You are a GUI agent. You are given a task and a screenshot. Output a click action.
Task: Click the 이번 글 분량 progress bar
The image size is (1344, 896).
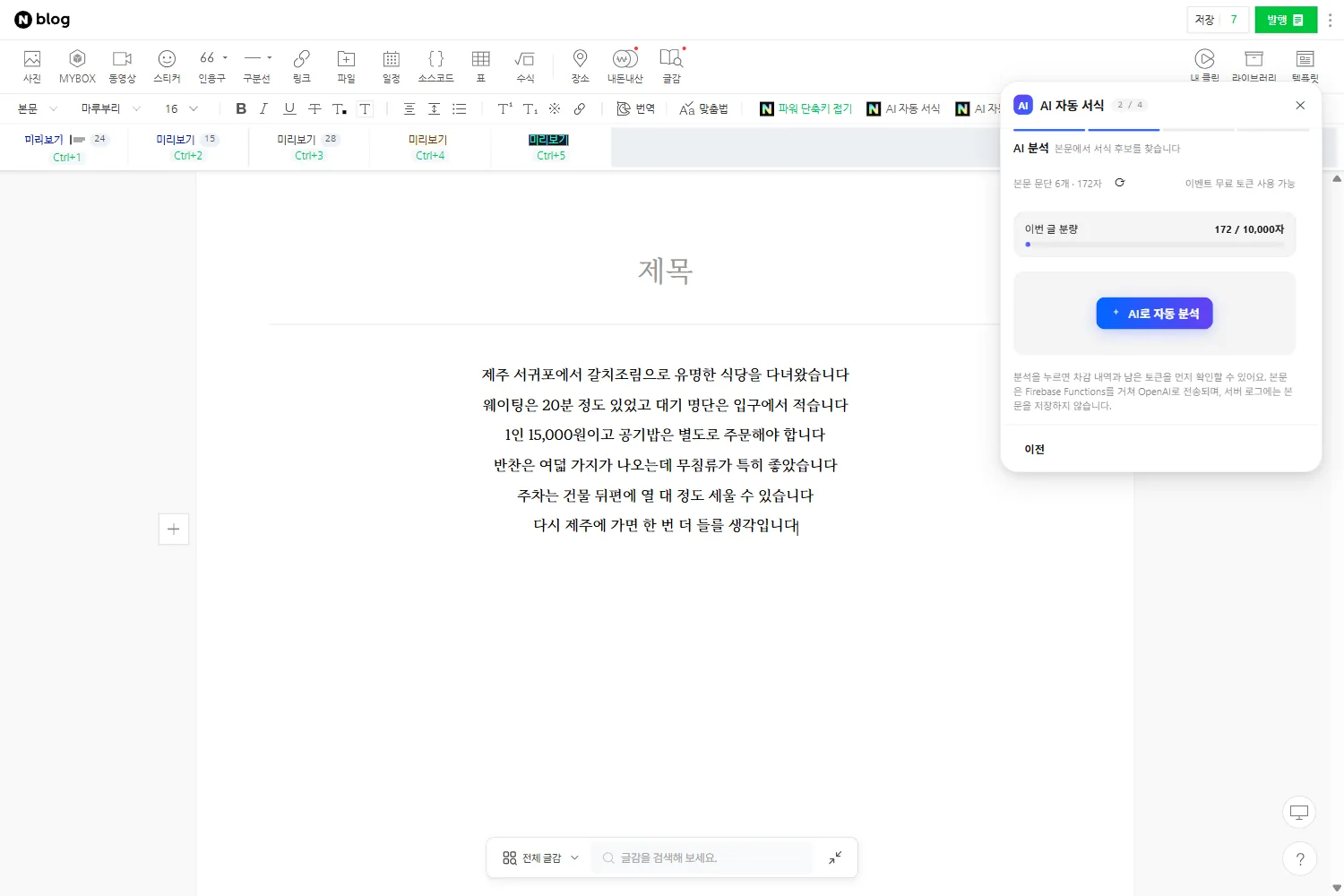point(1154,244)
